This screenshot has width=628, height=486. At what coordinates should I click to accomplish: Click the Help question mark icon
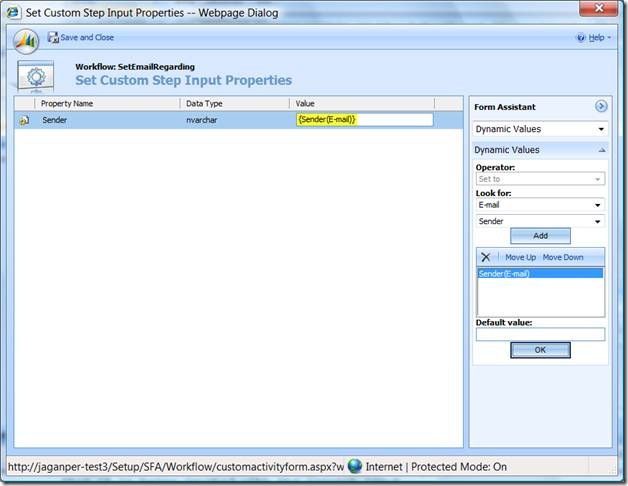coord(581,38)
